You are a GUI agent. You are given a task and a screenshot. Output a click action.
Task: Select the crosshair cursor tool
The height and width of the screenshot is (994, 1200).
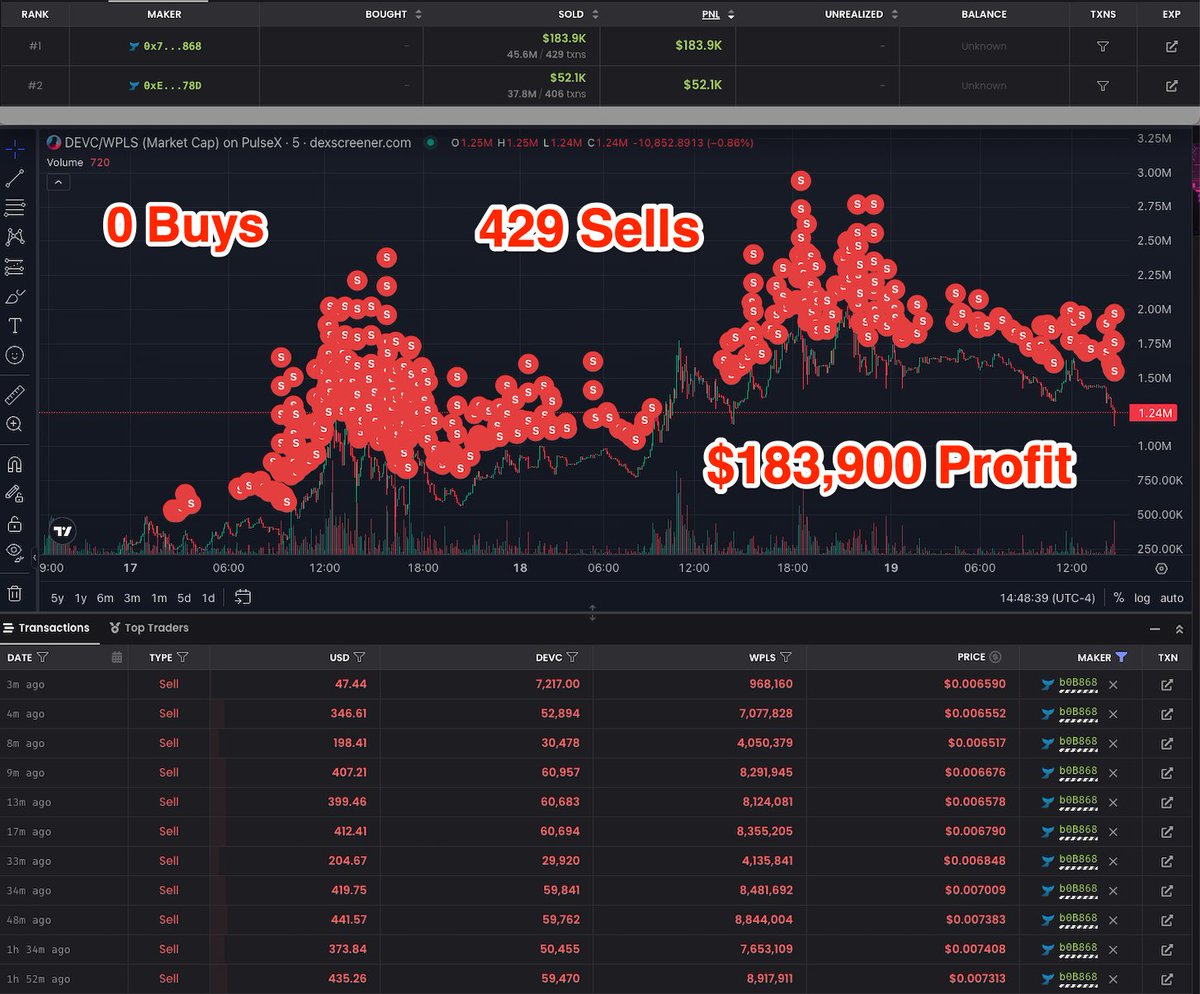[x=15, y=149]
